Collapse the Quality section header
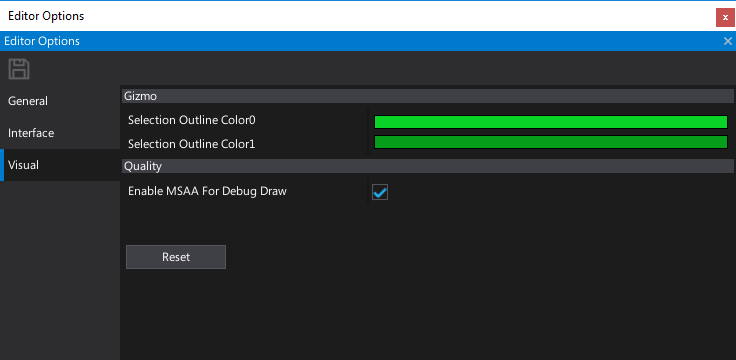The width and height of the screenshot is (736, 360). 427,166
